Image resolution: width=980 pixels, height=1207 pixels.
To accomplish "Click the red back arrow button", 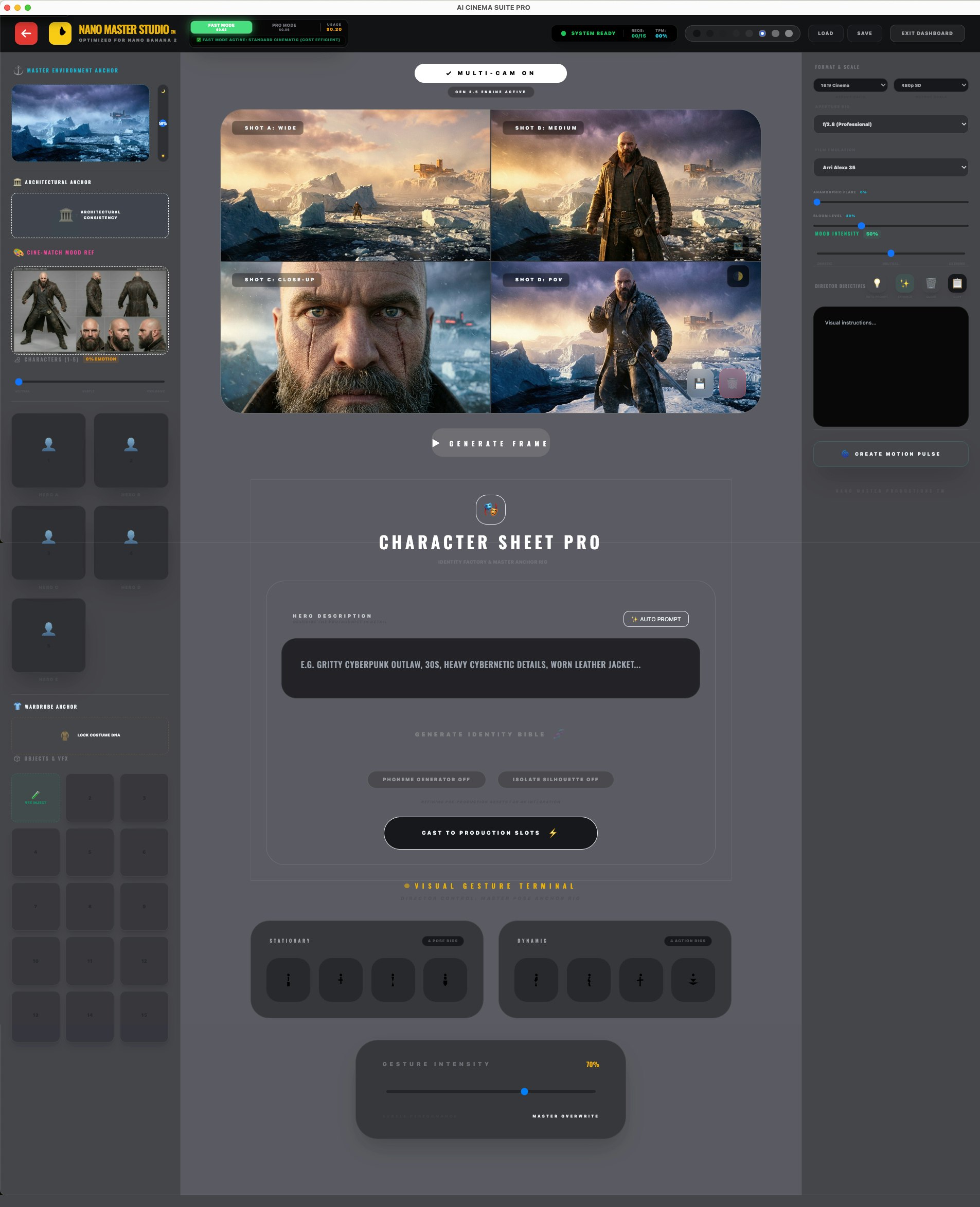I will click(26, 33).
